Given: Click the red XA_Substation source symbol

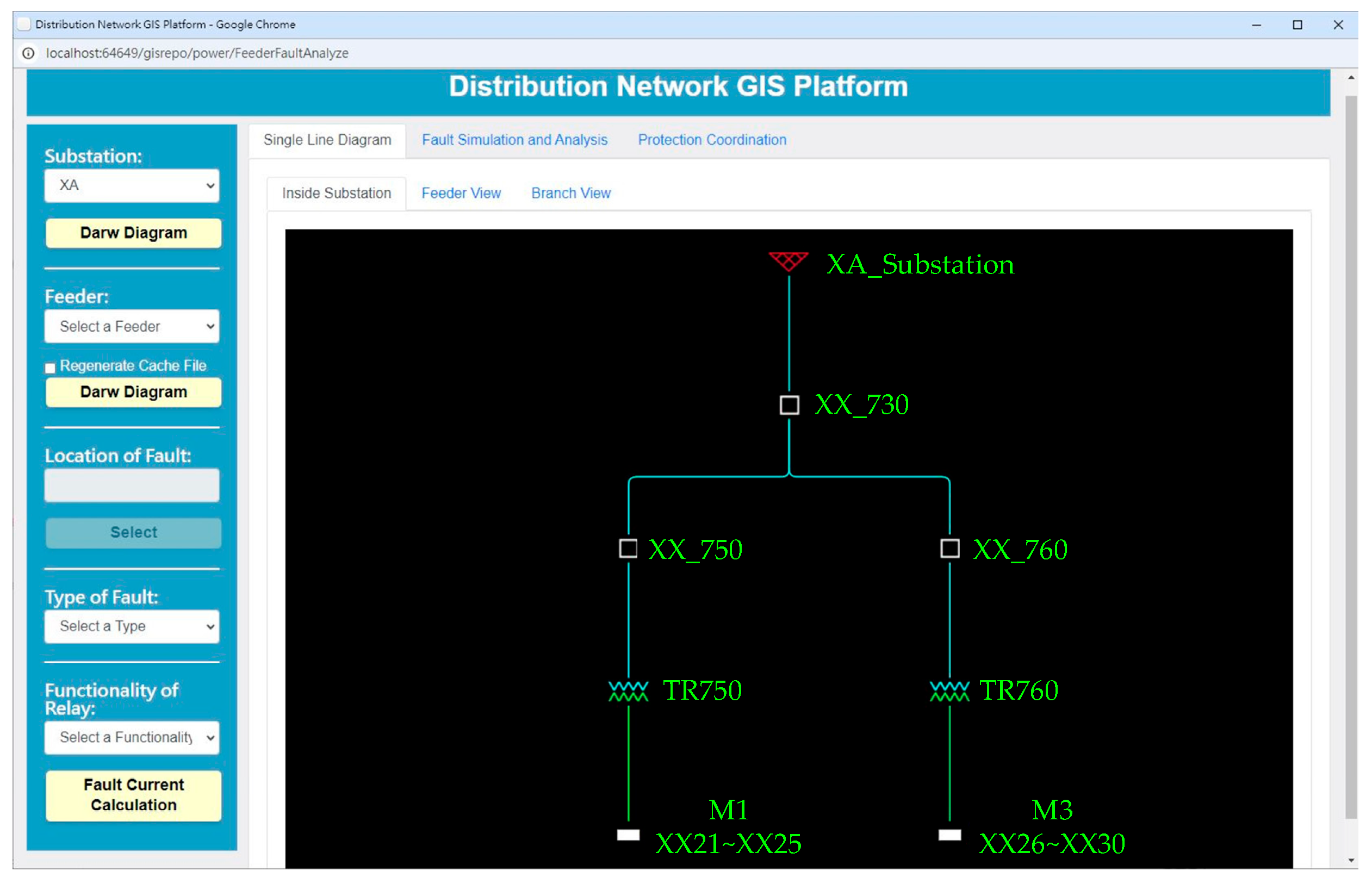Looking at the screenshot, I should coord(789,261).
